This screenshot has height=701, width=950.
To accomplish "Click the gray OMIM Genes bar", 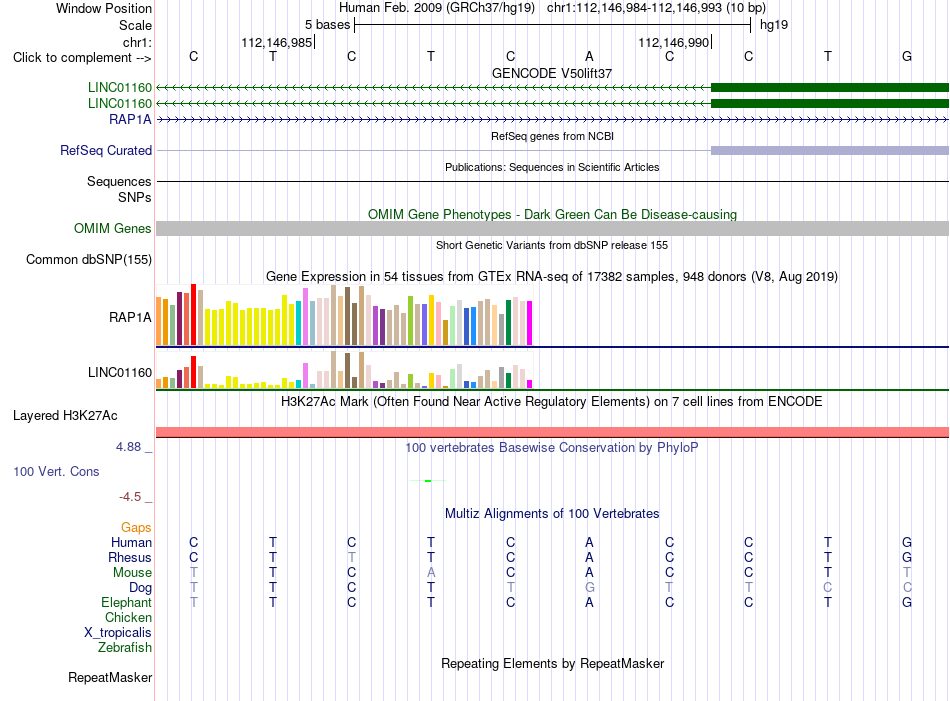I will [553, 228].
